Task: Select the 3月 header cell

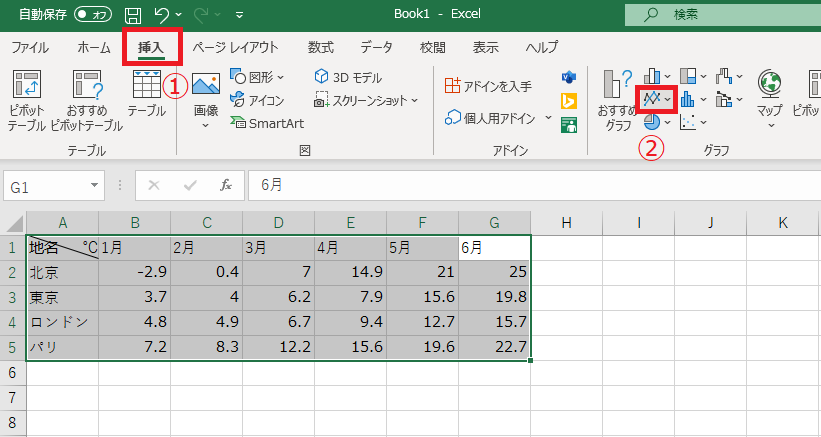Action: (279, 248)
